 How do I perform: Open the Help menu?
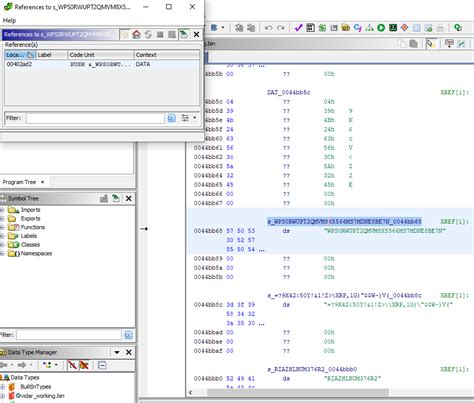point(9,20)
